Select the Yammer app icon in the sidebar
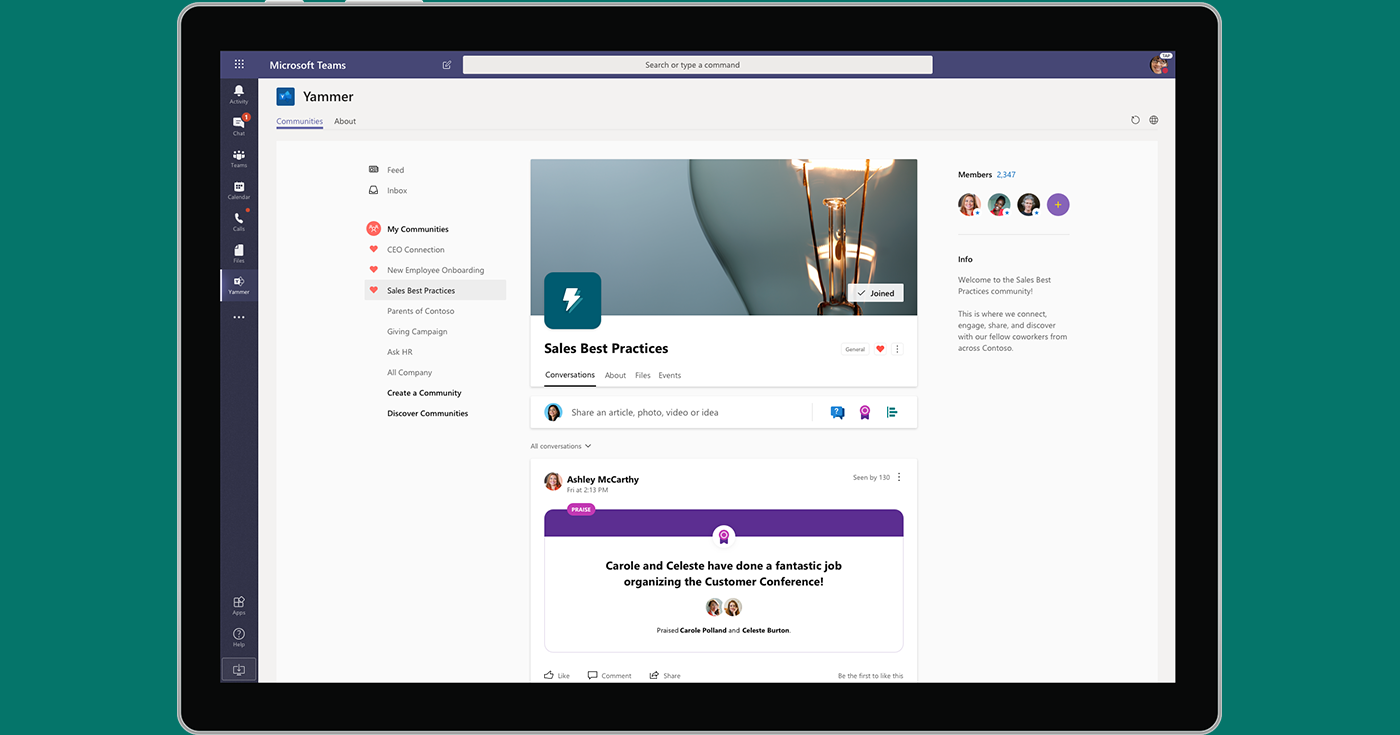The width and height of the screenshot is (1400, 735). tap(238, 283)
